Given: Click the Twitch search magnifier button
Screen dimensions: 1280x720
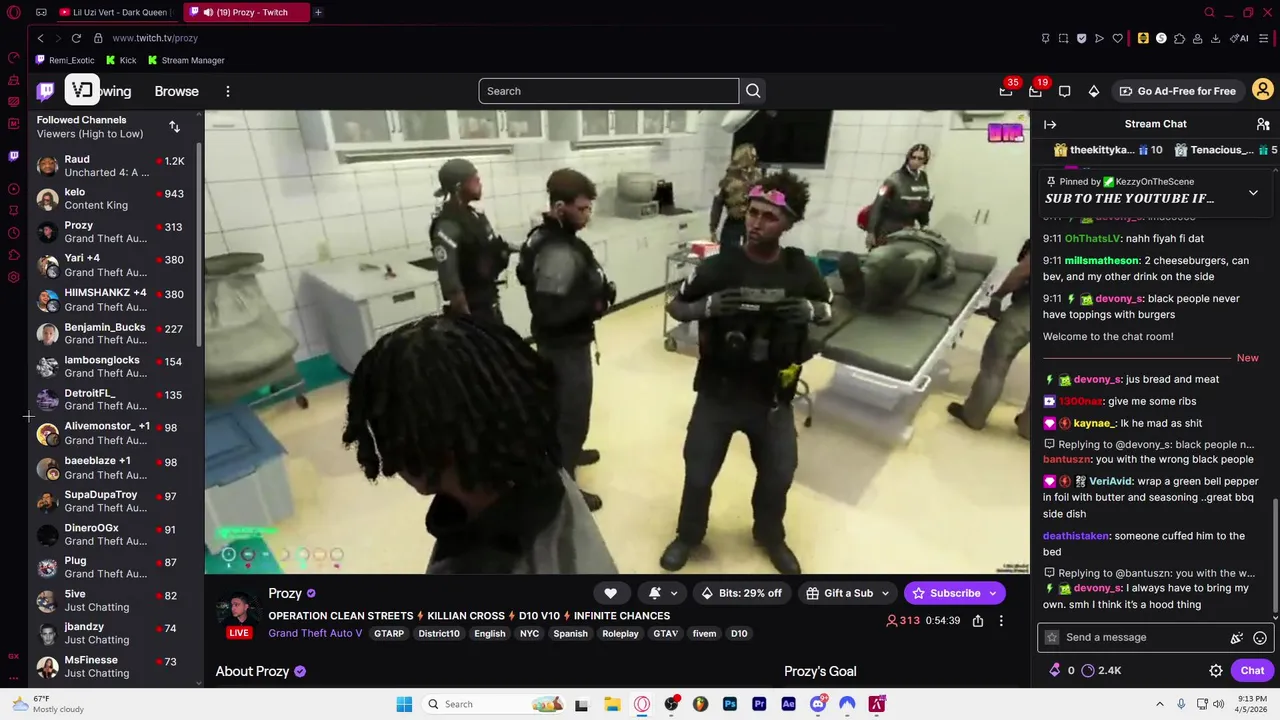Looking at the screenshot, I should (x=753, y=91).
